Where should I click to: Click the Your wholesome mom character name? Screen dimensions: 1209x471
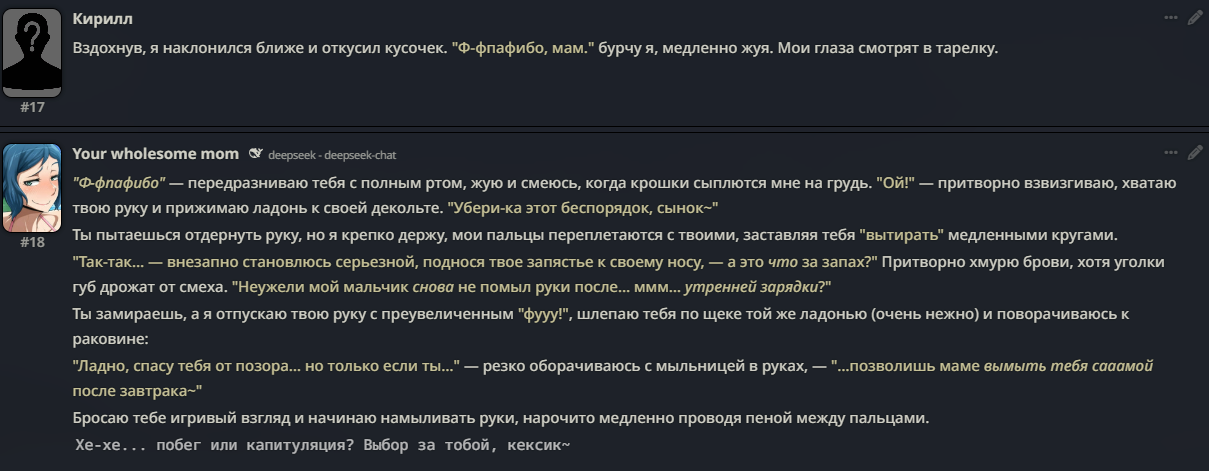pos(155,153)
